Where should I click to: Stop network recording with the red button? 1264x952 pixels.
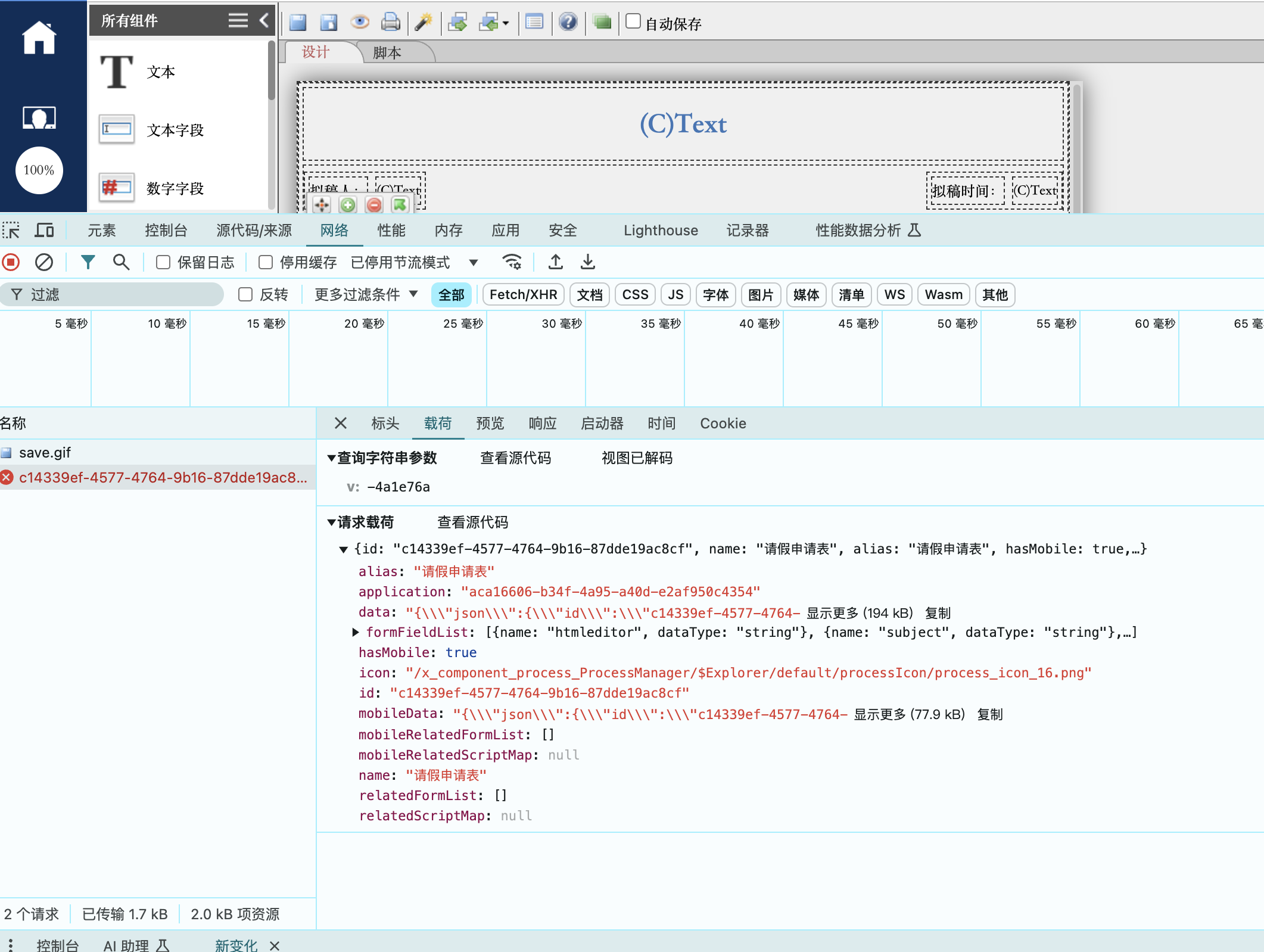[x=11, y=262]
